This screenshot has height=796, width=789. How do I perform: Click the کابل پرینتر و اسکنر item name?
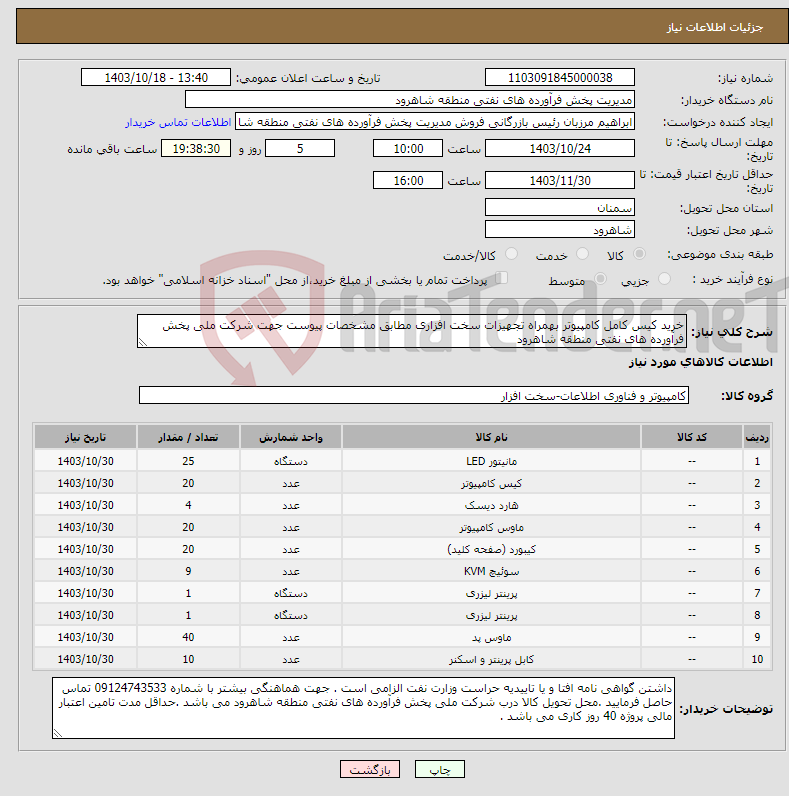[491, 659]
